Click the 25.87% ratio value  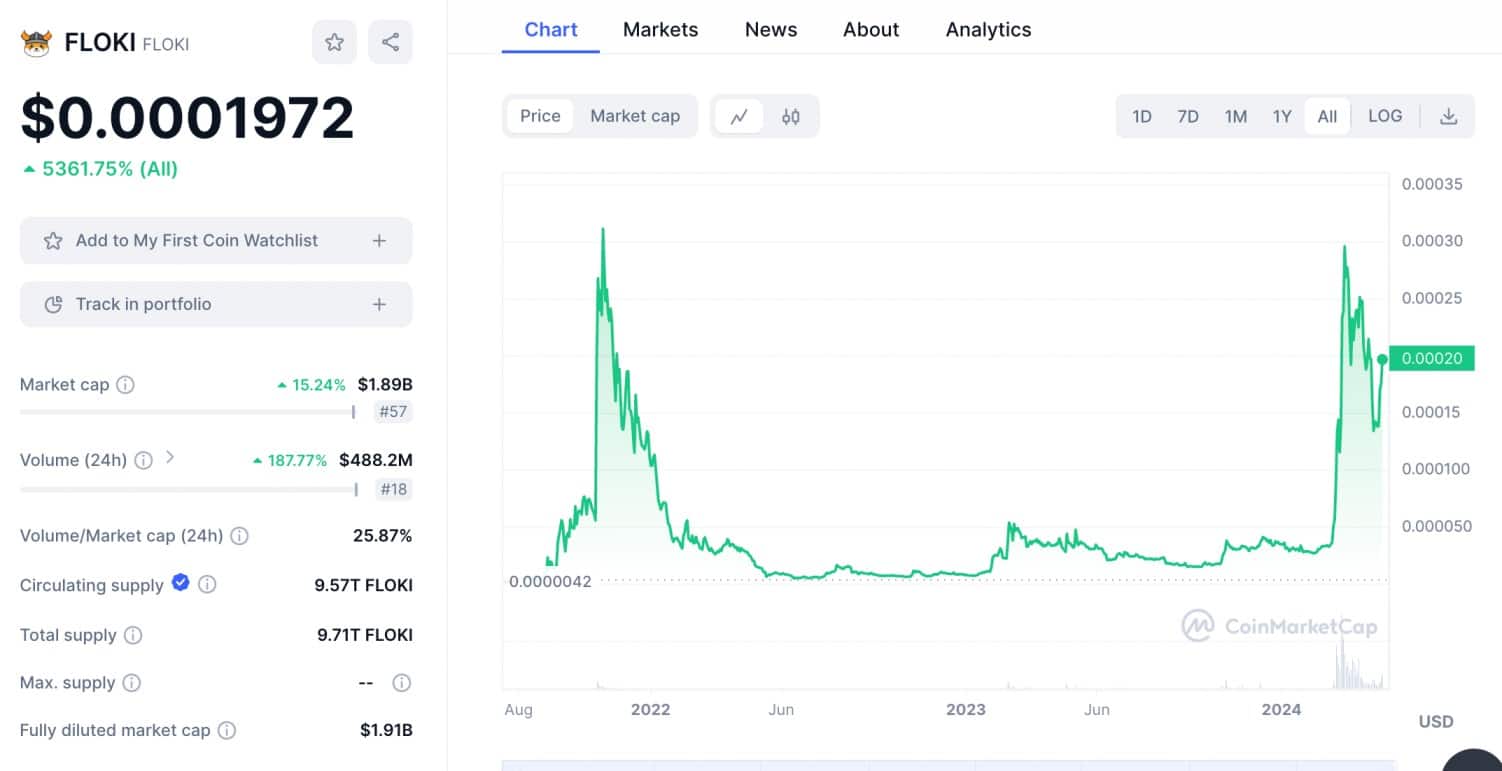click(x=382, y=536)
